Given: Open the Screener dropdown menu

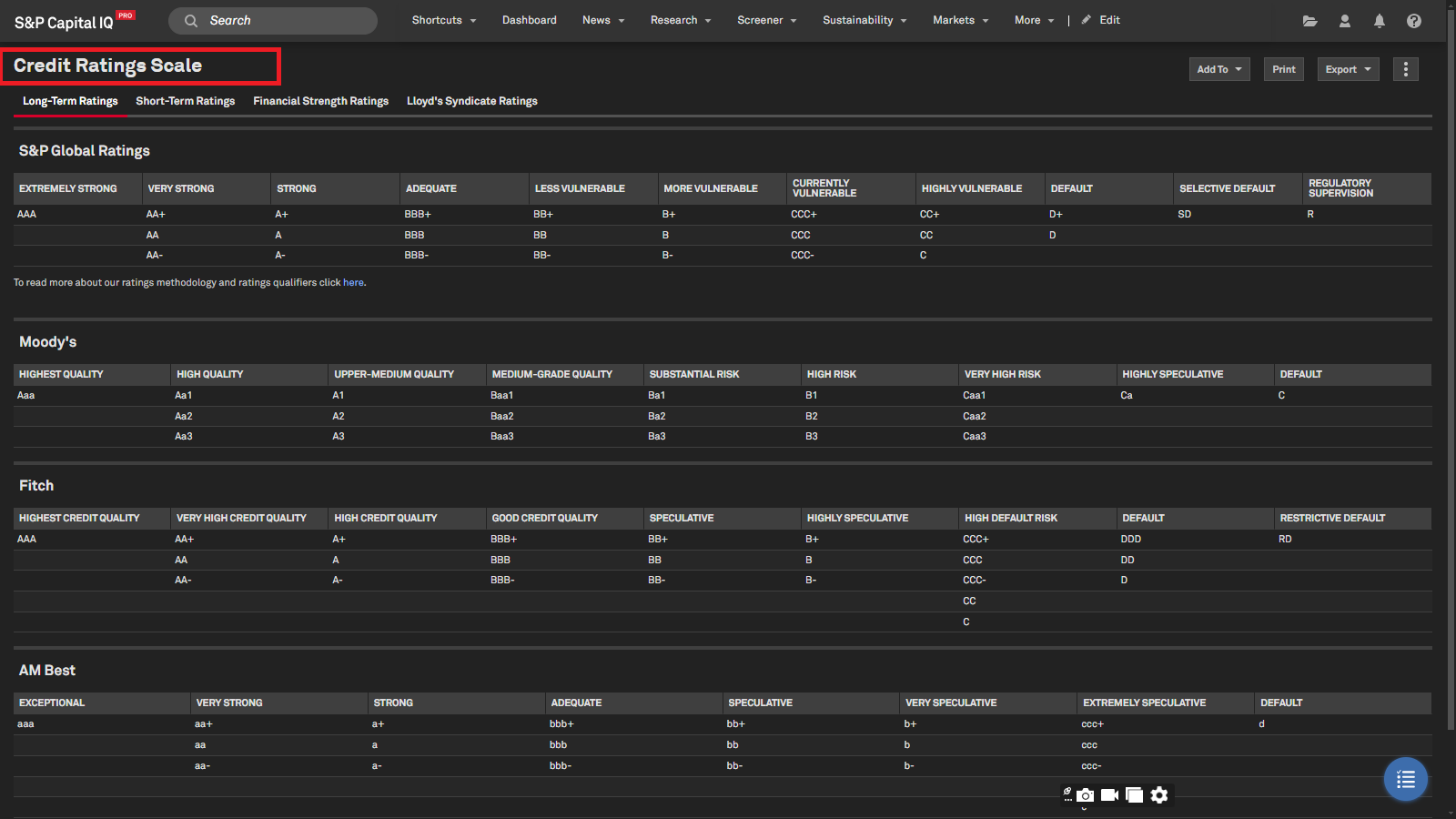Looking at the screenshot, I should [766, 20].
